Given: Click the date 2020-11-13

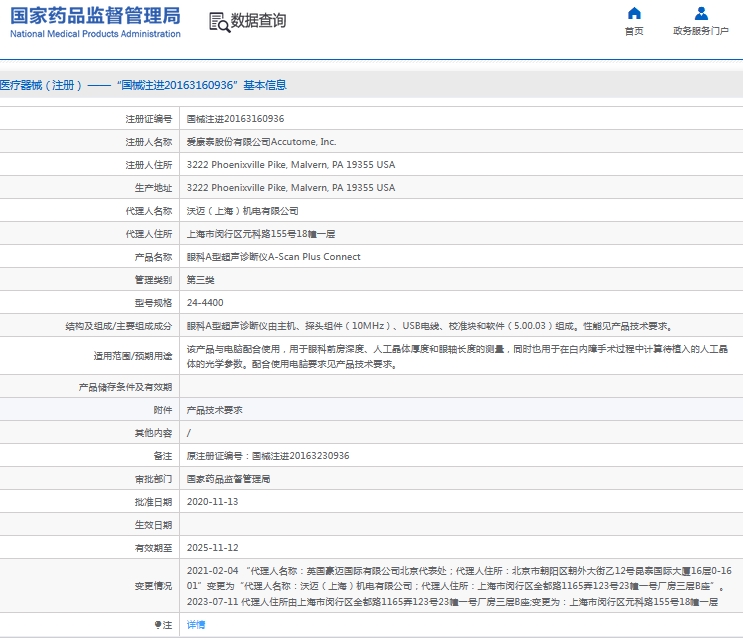Looking at the screenshot, I should click(212, 501).
